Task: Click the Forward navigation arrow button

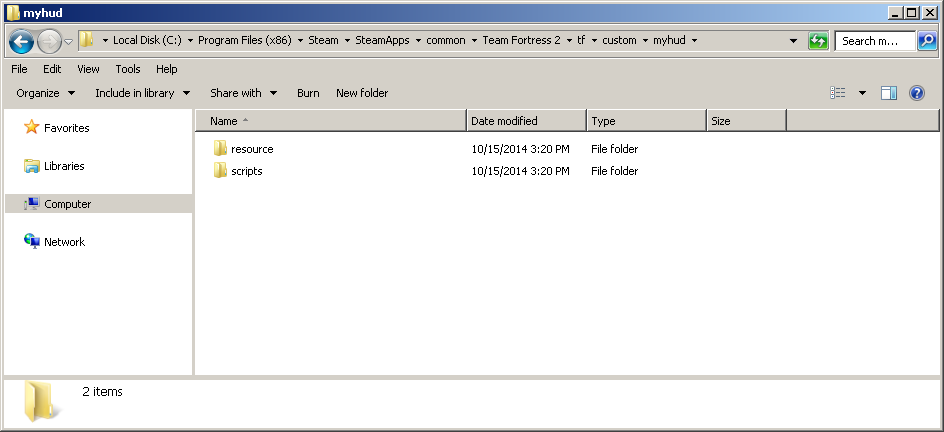Action: pyautogui.click(x=49, y=41)
